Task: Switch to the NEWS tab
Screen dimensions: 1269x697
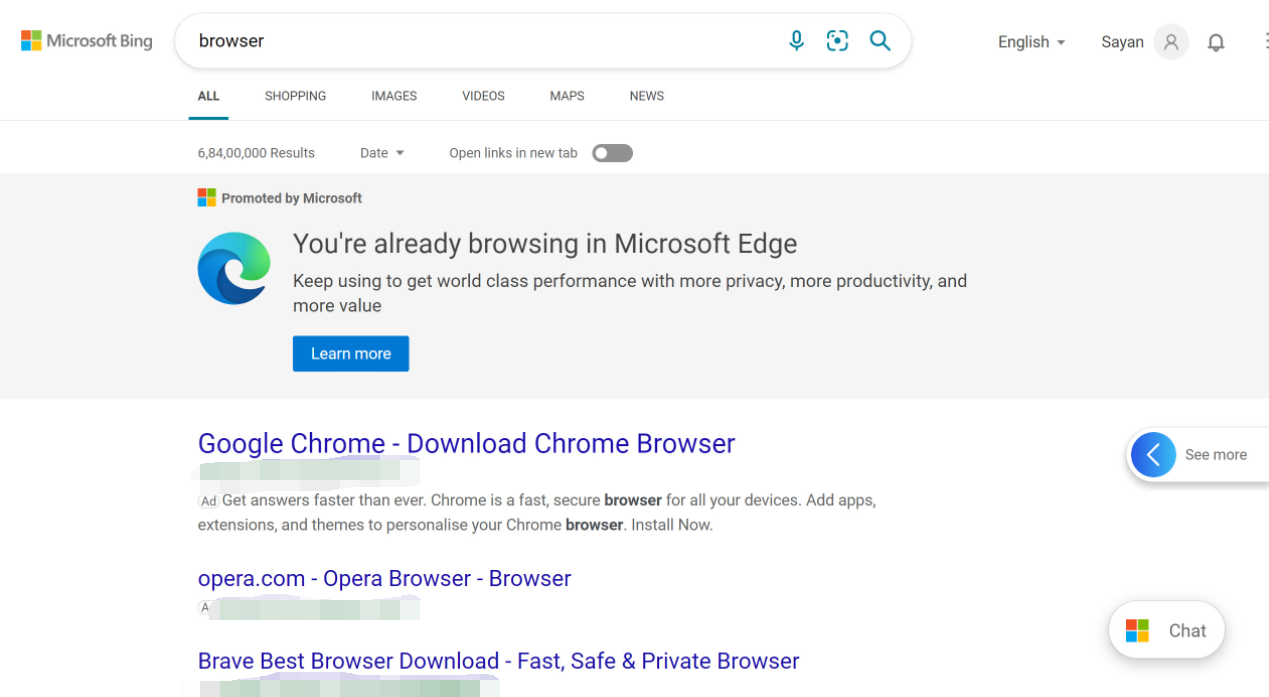Action: pyautogui.click(x=646, y=96)
